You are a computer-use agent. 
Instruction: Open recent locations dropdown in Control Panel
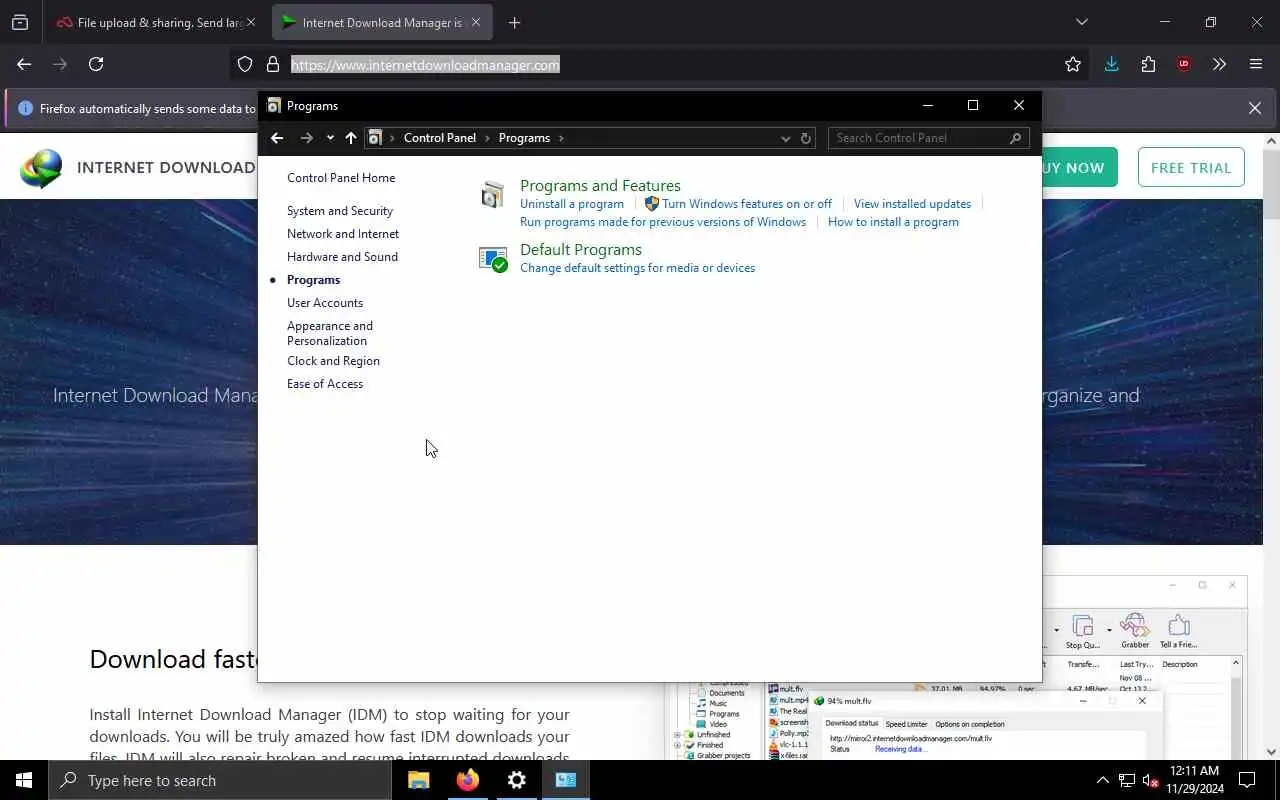point(330,138)
